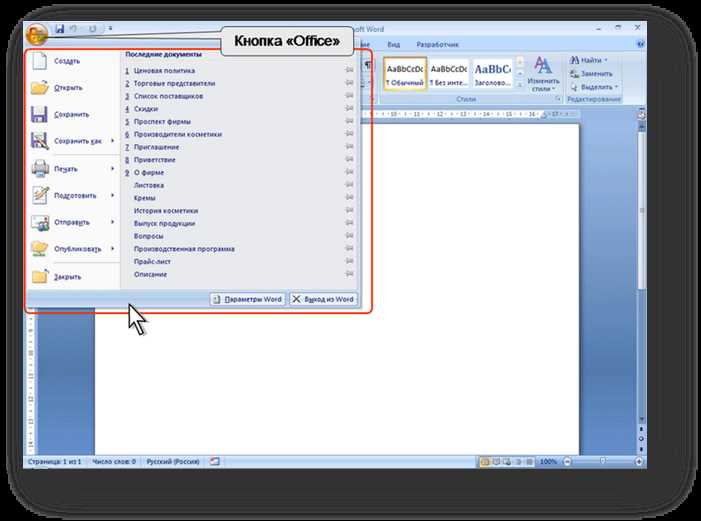Click Число слов: 0 in status bar

coord(114,461)
